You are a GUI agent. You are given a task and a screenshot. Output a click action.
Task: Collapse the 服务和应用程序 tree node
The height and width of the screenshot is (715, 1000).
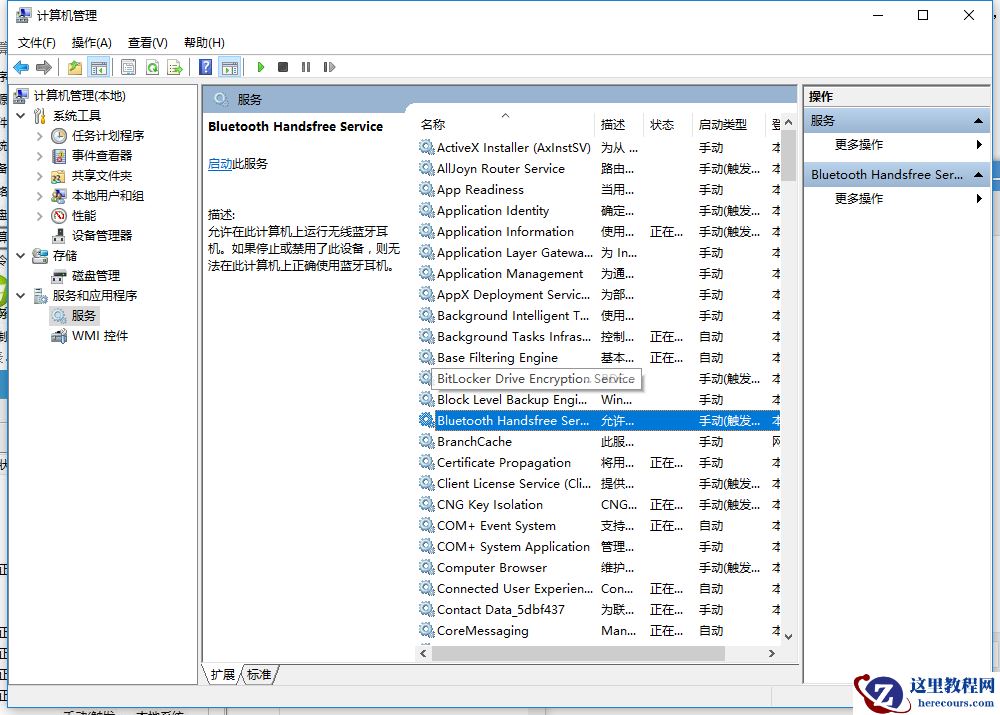point(21,296)
